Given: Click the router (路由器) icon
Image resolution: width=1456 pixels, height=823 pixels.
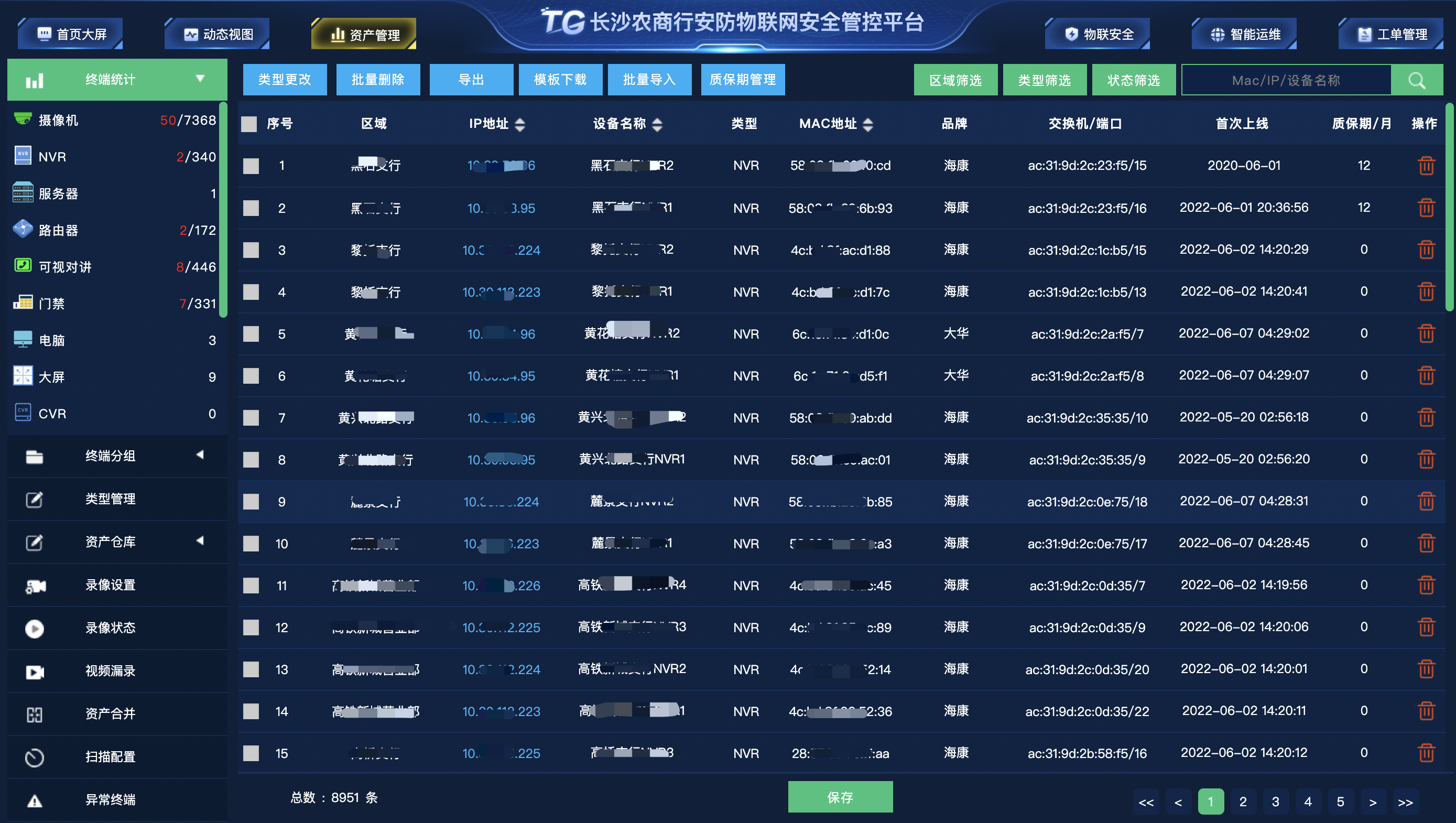Looking at the screenshot, I should coord(23,229).
